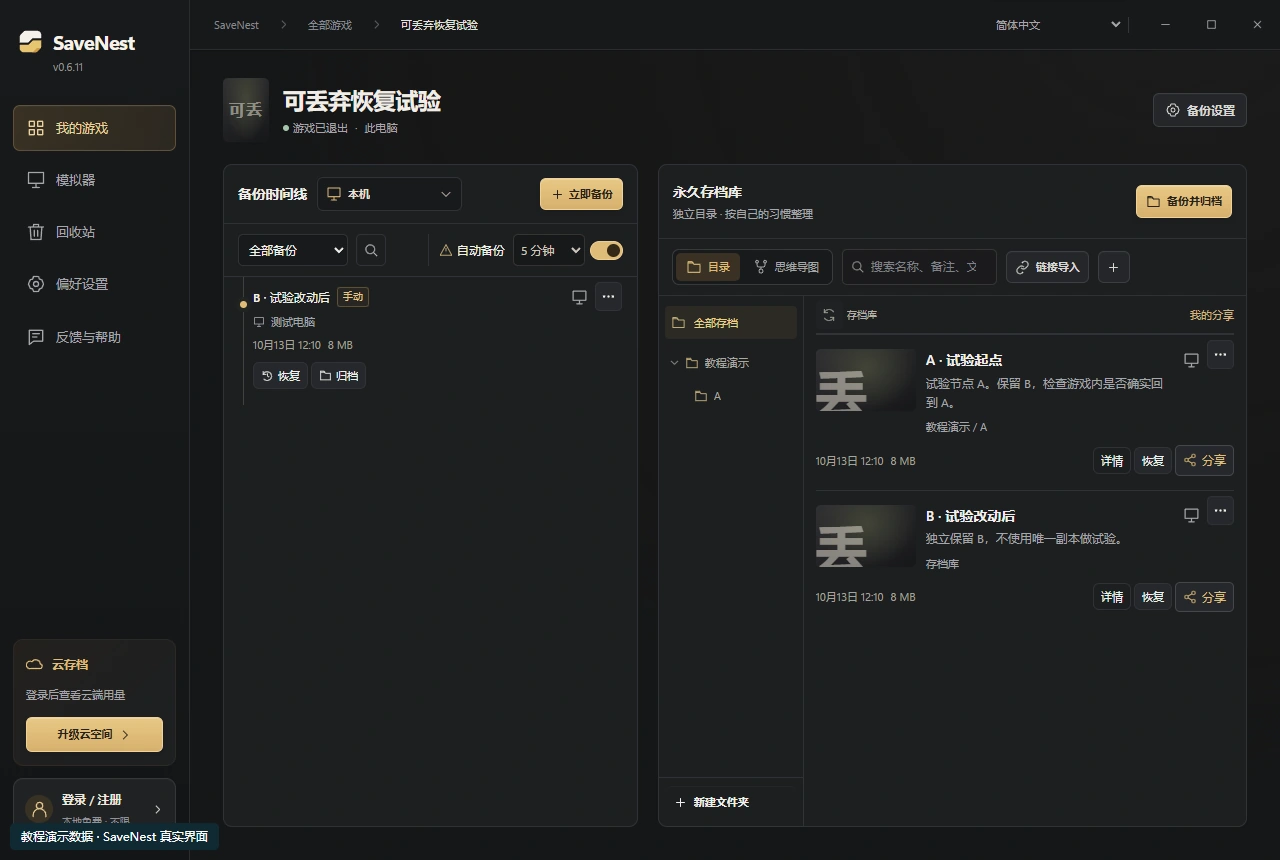
Task: Open more options for A · 试验起点 archive
Action: pyautogui.click(x=1220, y=355)
